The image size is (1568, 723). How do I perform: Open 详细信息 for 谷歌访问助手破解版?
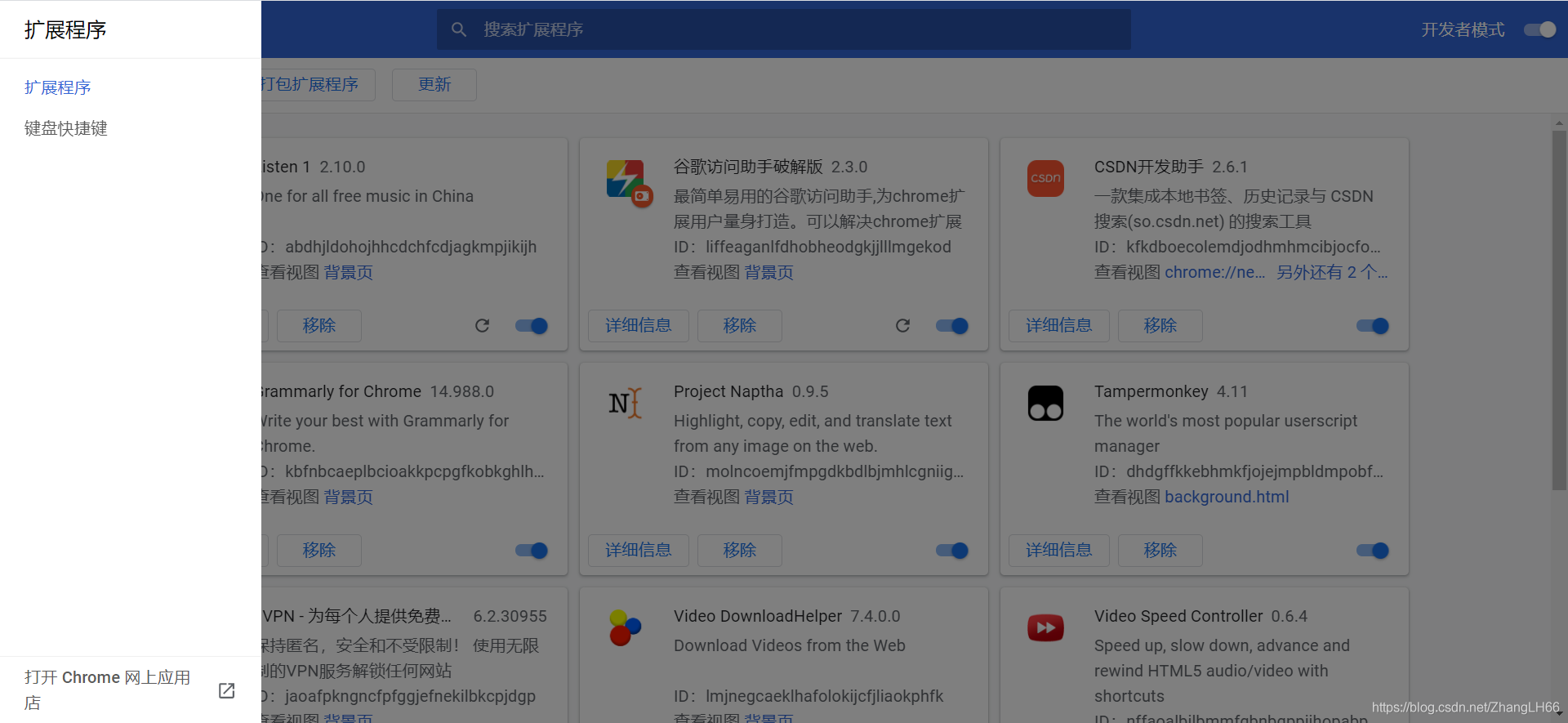[x=639, y=326]
